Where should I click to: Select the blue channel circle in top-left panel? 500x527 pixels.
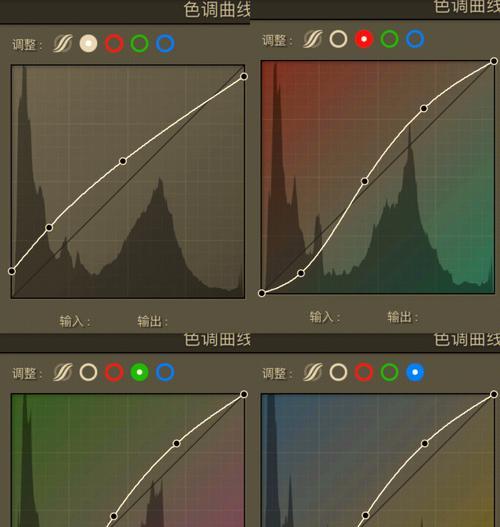click(165, 43)
